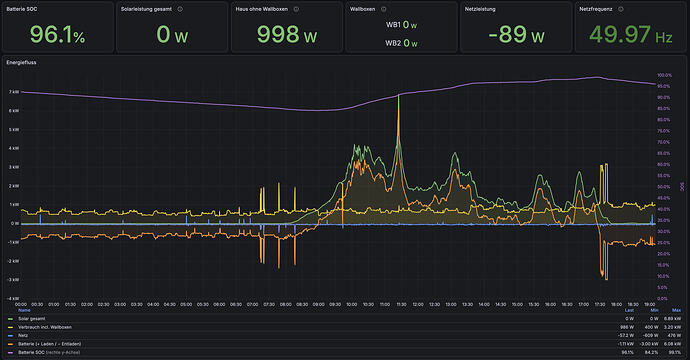Show info tooltip icon for Wallboxen panel

click(x=383, y=9)
